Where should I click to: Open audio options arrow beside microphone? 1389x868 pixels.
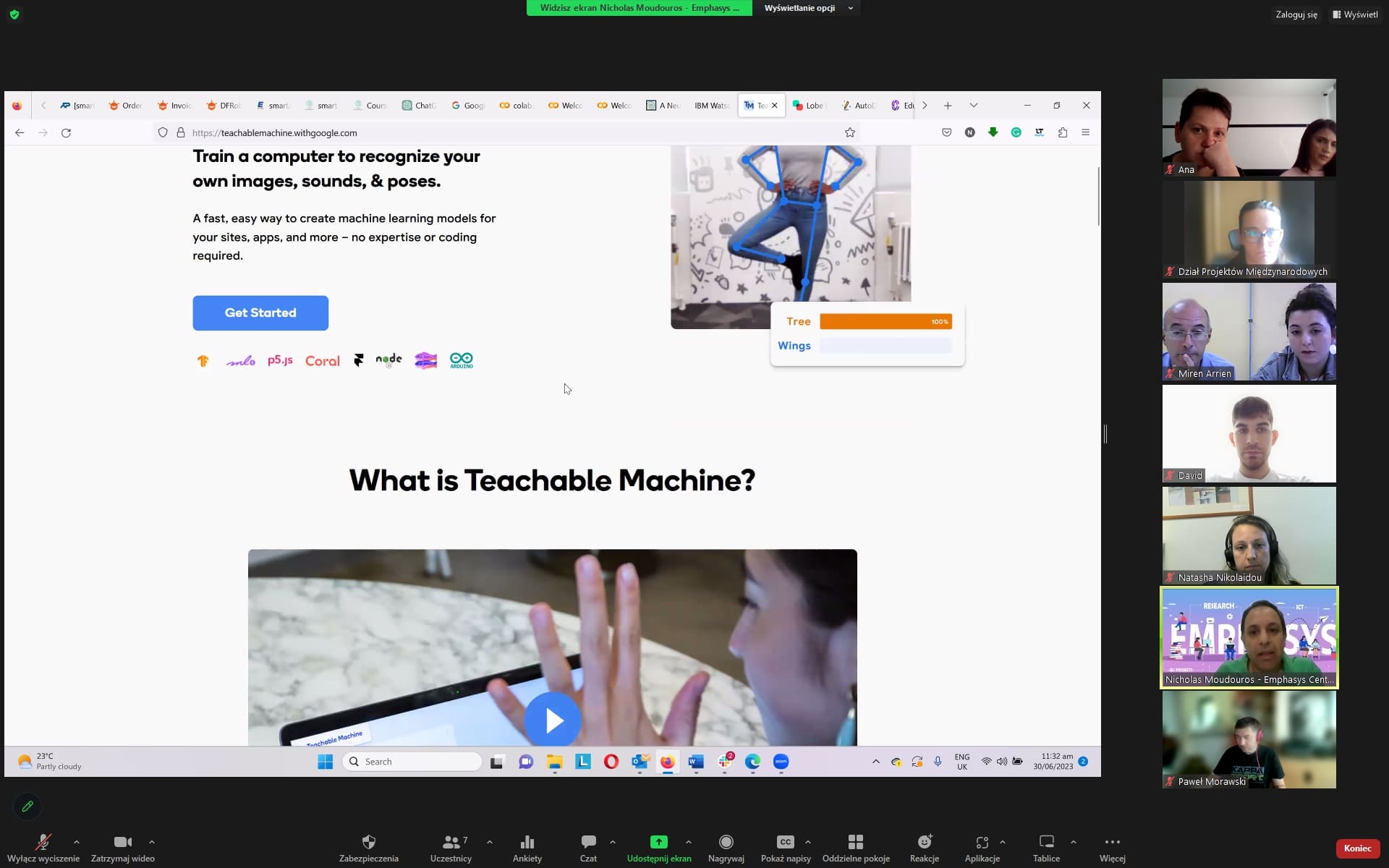coord(77,842)
